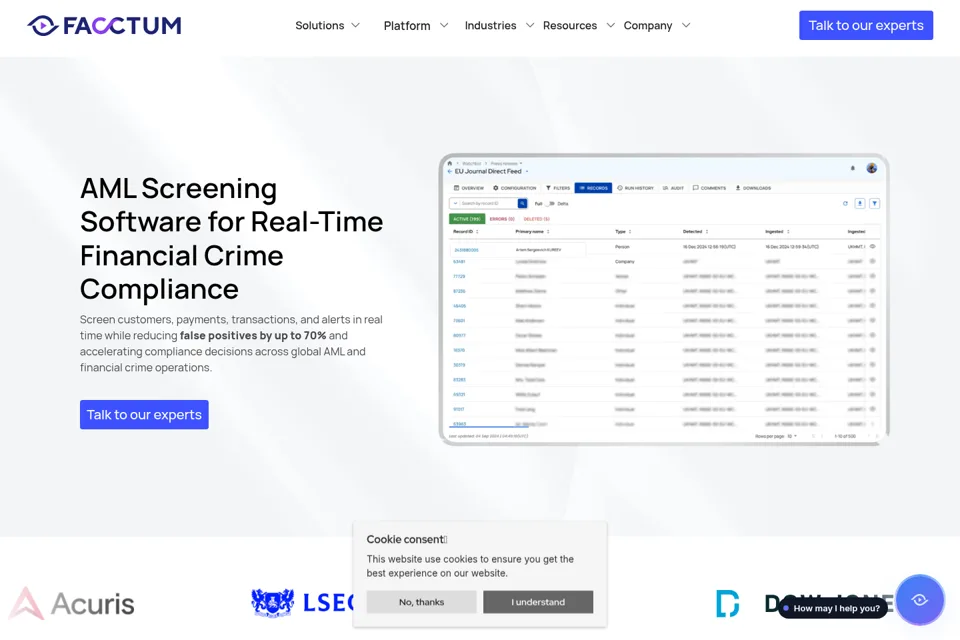Sort by Primary name column header
This screenshot has height=640, width=960.
click(x=532, y=232)
